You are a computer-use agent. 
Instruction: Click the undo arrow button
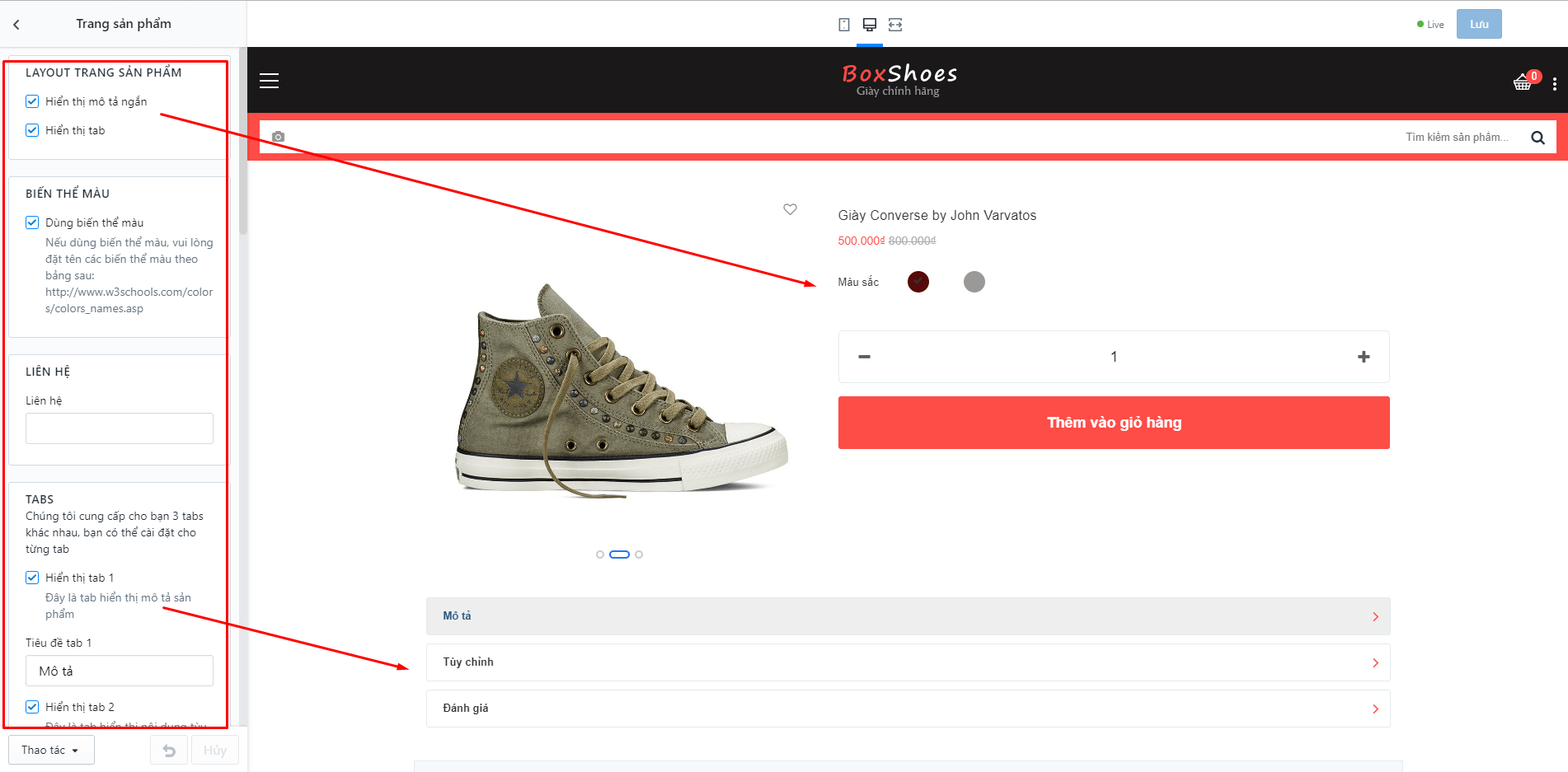pos(169,751)
